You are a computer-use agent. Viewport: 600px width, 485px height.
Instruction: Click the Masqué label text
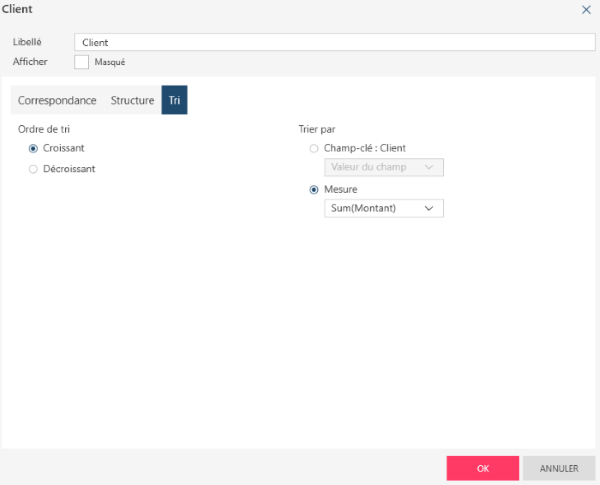click(110, 62)
